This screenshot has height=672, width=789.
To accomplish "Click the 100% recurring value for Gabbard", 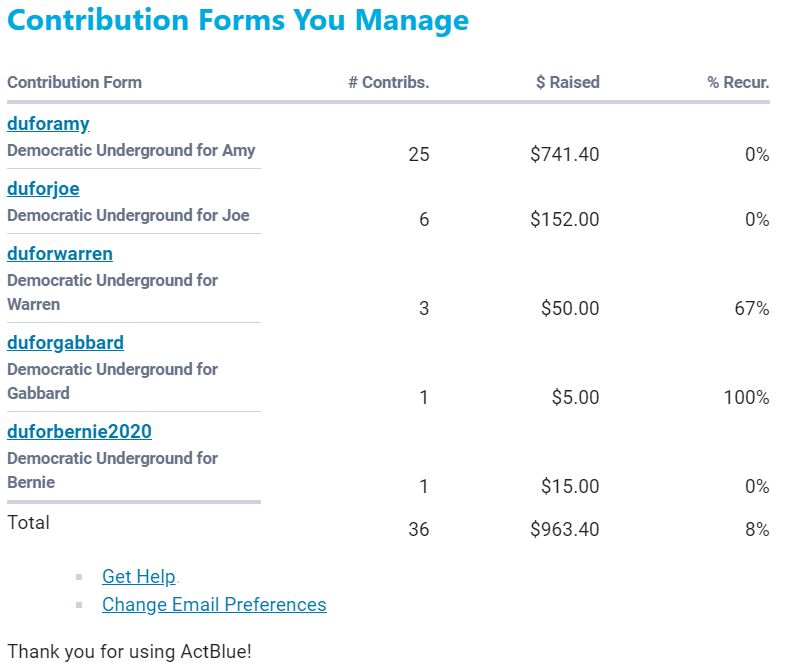I will [747, 398].
